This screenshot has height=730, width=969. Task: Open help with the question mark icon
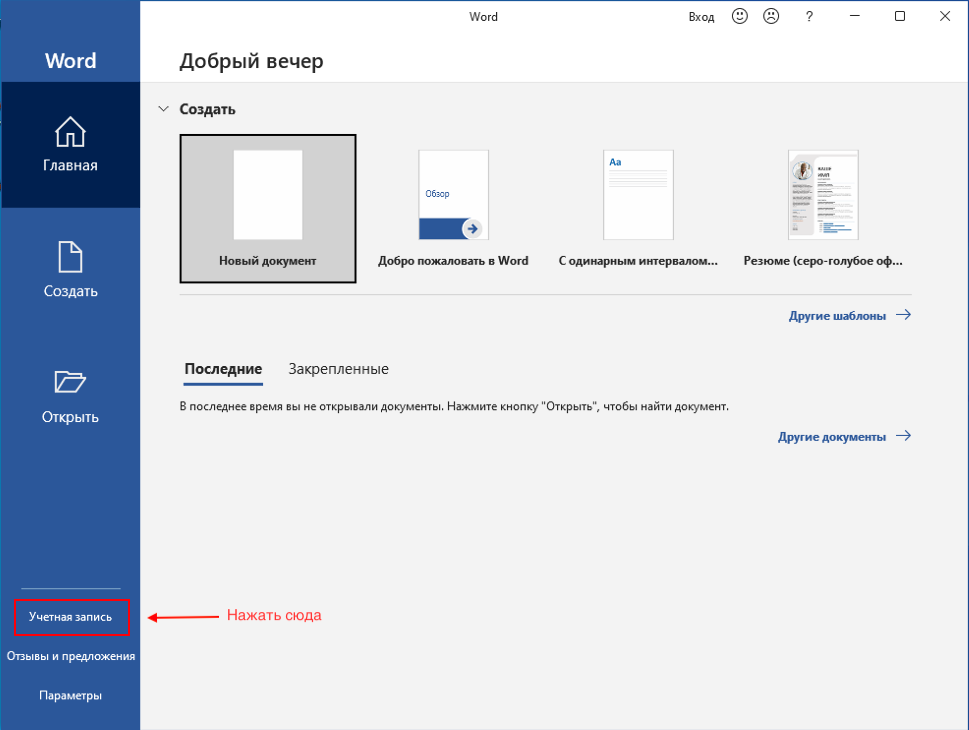809,17
